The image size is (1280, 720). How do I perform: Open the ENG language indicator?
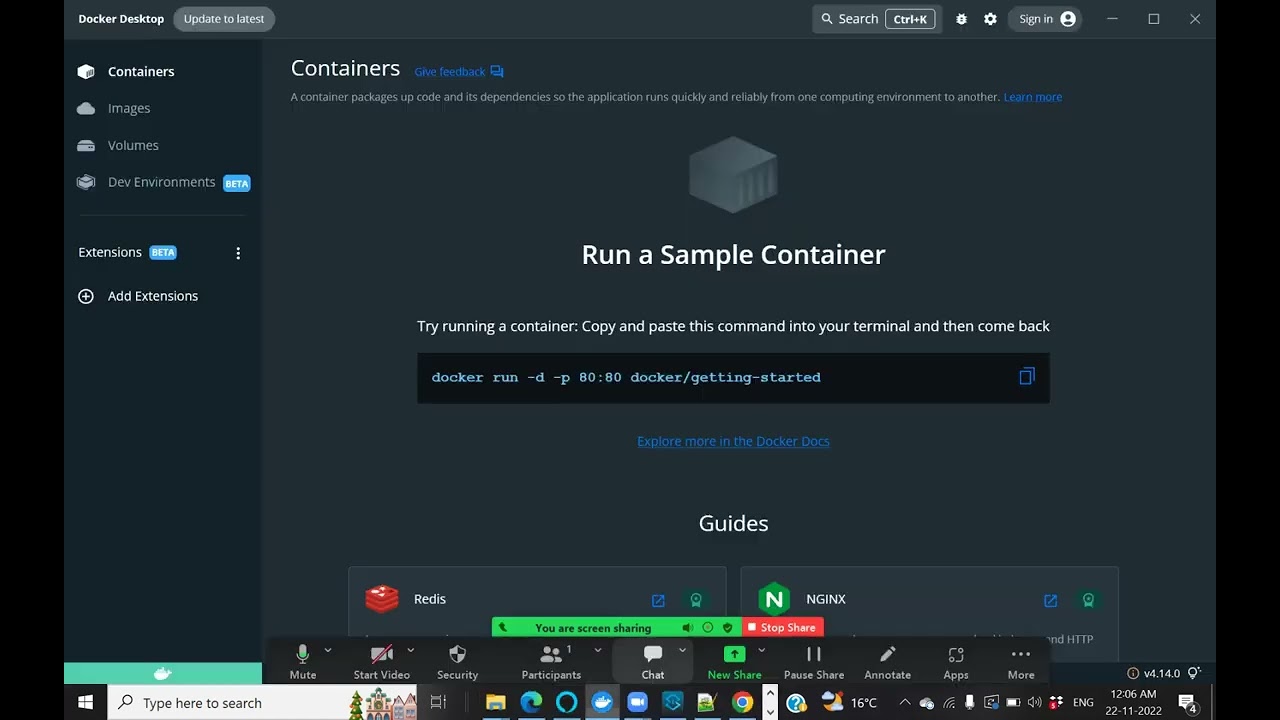[1083, 703]
